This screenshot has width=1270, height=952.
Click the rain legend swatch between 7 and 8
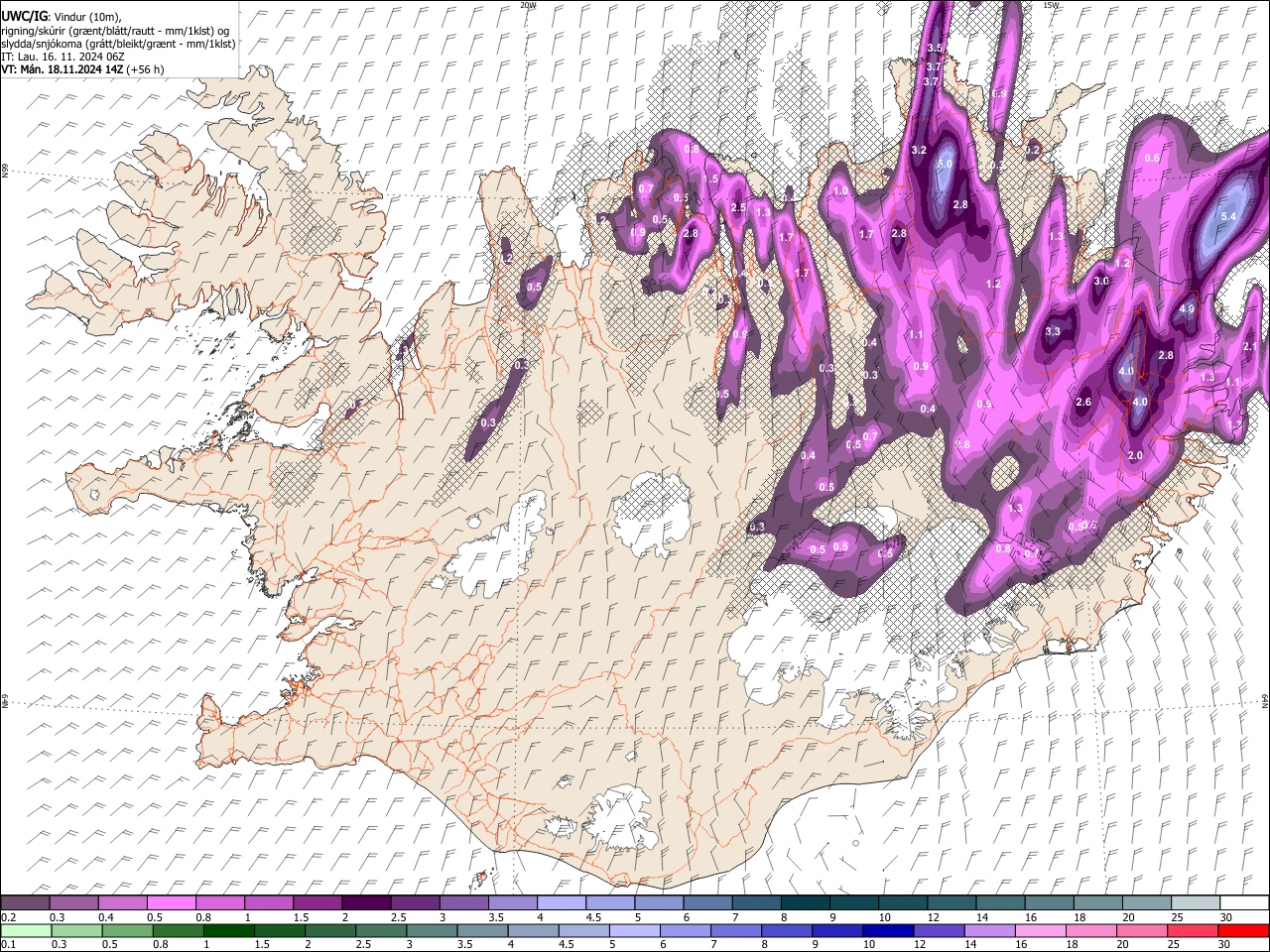[x=737, y=930]
